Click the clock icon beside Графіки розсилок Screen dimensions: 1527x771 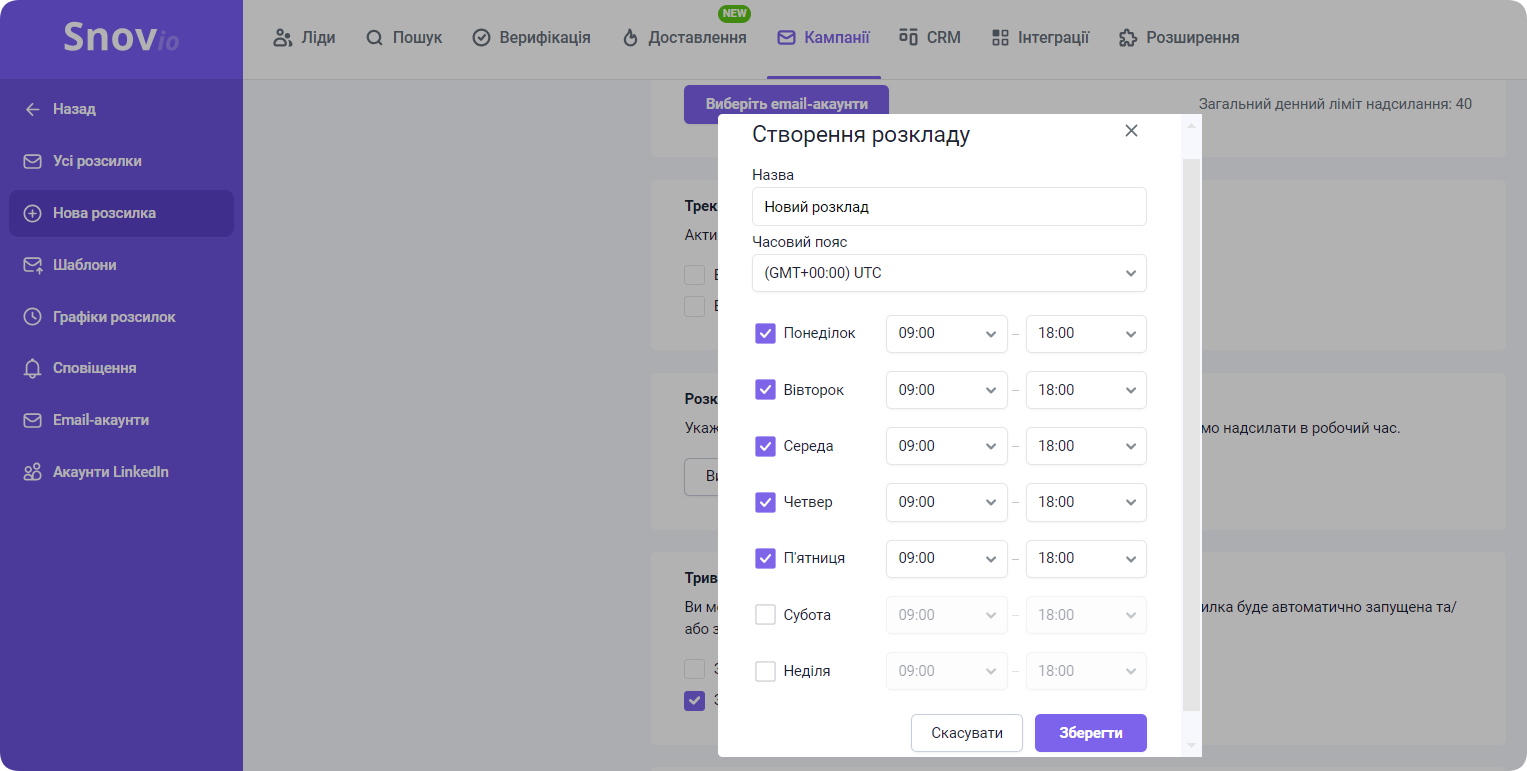click(x=33, y=317)
